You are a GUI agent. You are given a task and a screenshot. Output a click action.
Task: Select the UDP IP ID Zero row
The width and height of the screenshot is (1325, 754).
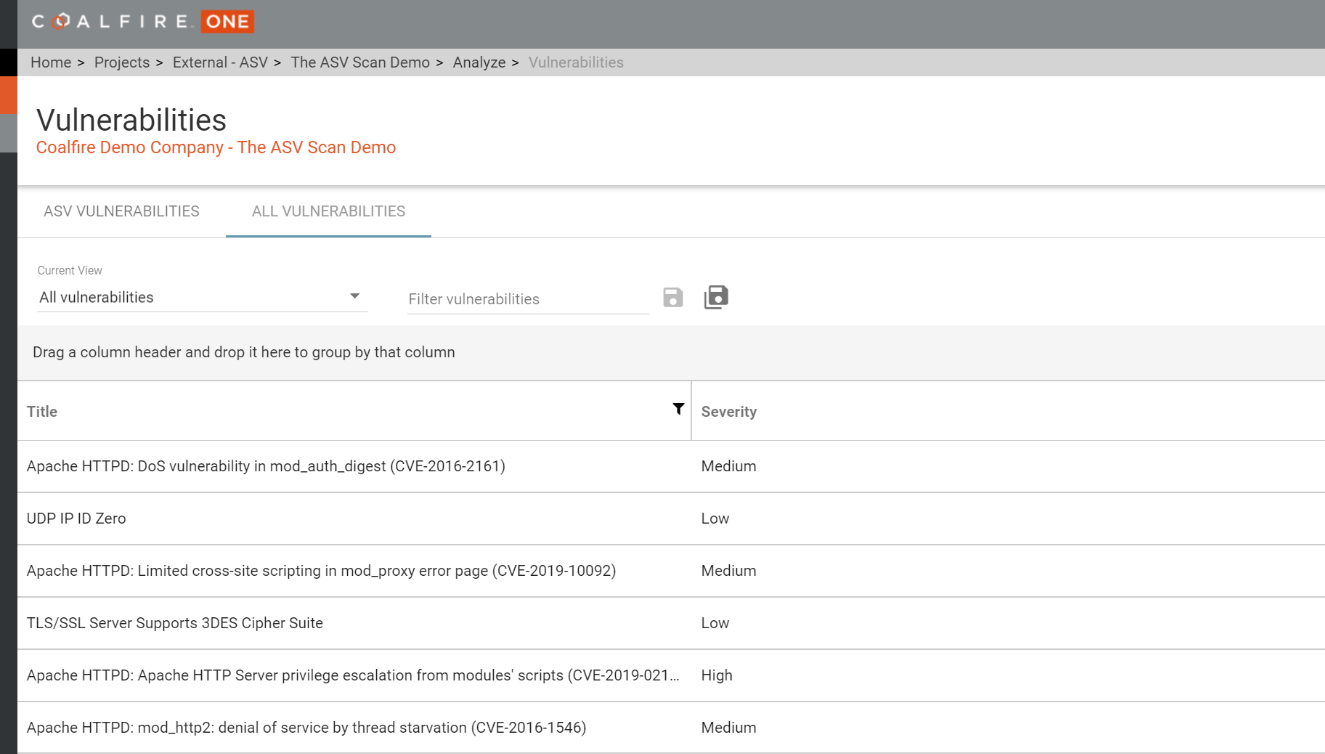[671, 518]
